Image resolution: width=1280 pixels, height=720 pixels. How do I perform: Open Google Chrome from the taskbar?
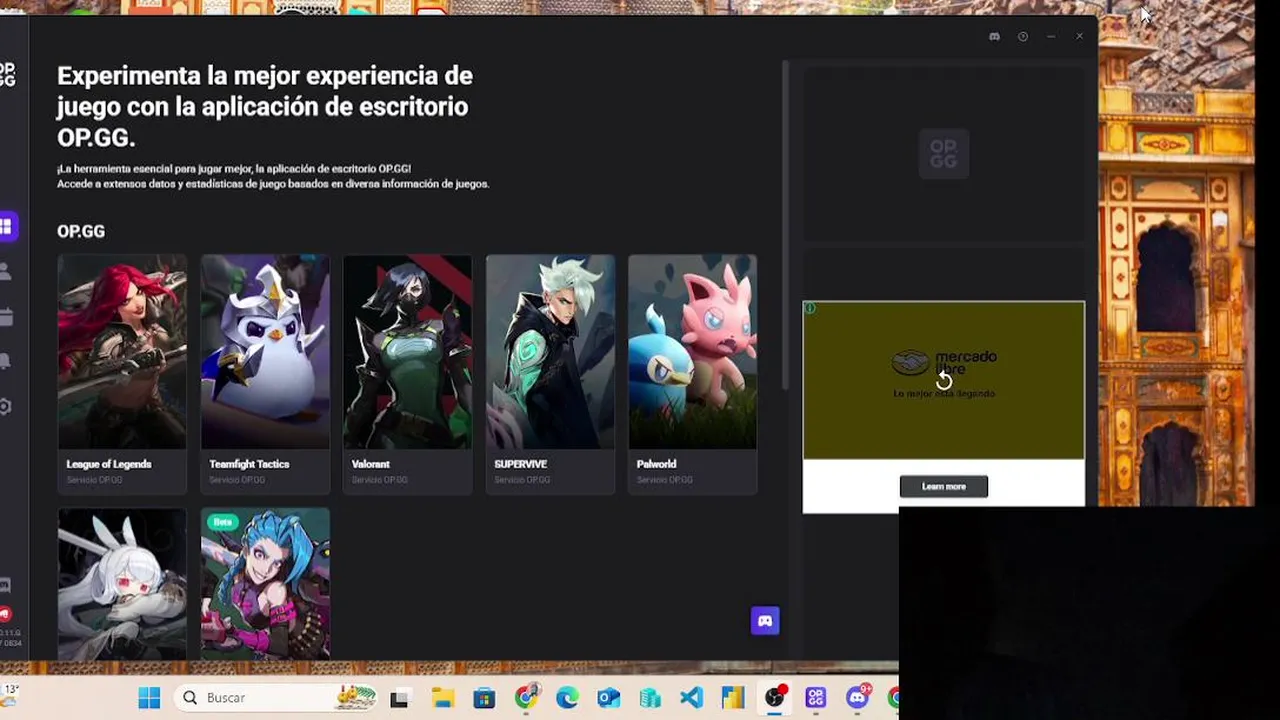(526, 698)
